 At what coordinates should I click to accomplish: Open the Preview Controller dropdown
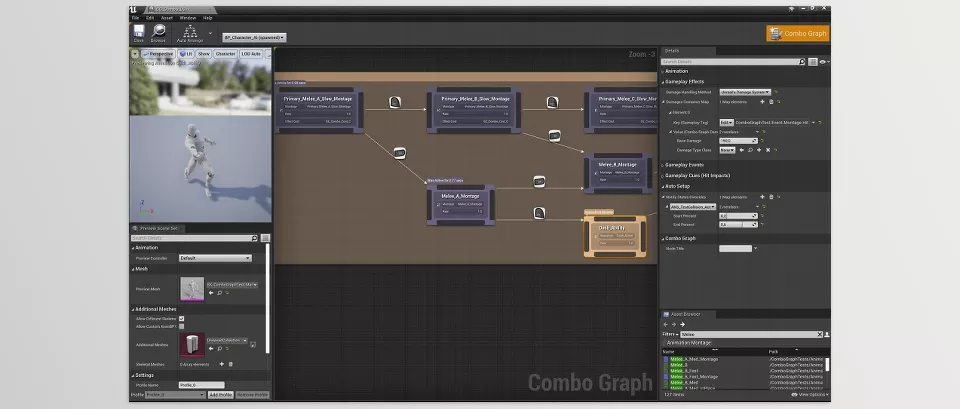215,258
